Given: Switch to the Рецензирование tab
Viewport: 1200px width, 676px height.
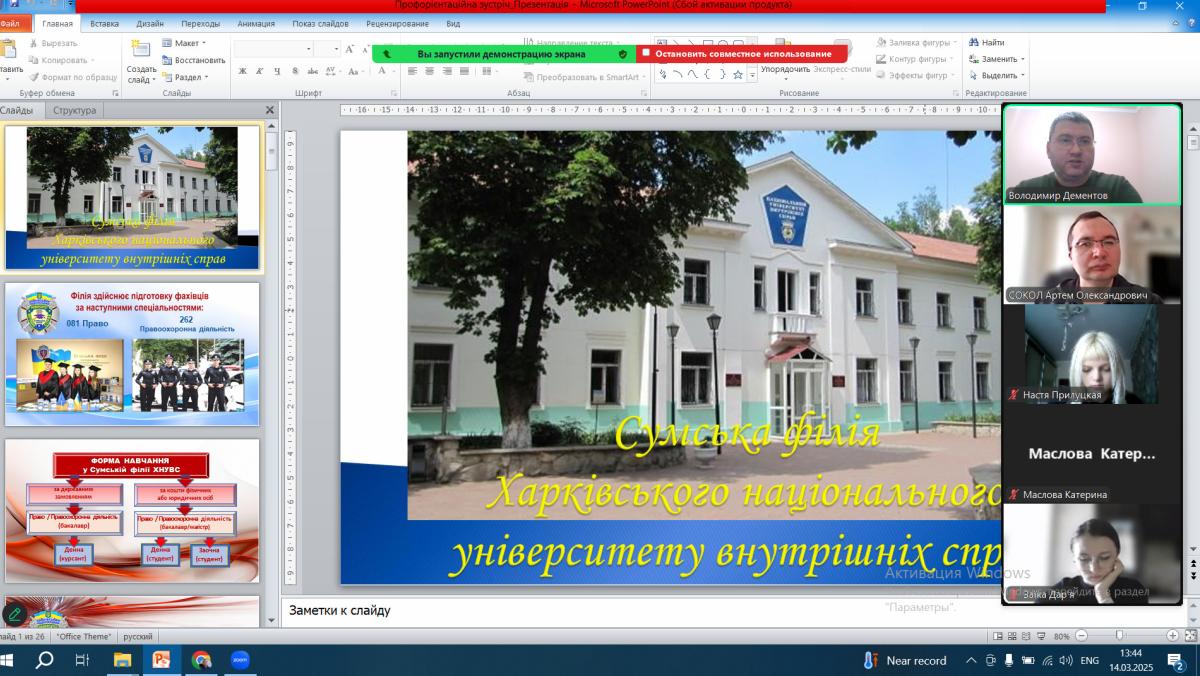Looking at the screenshot, I should click(x=397, y=23).
